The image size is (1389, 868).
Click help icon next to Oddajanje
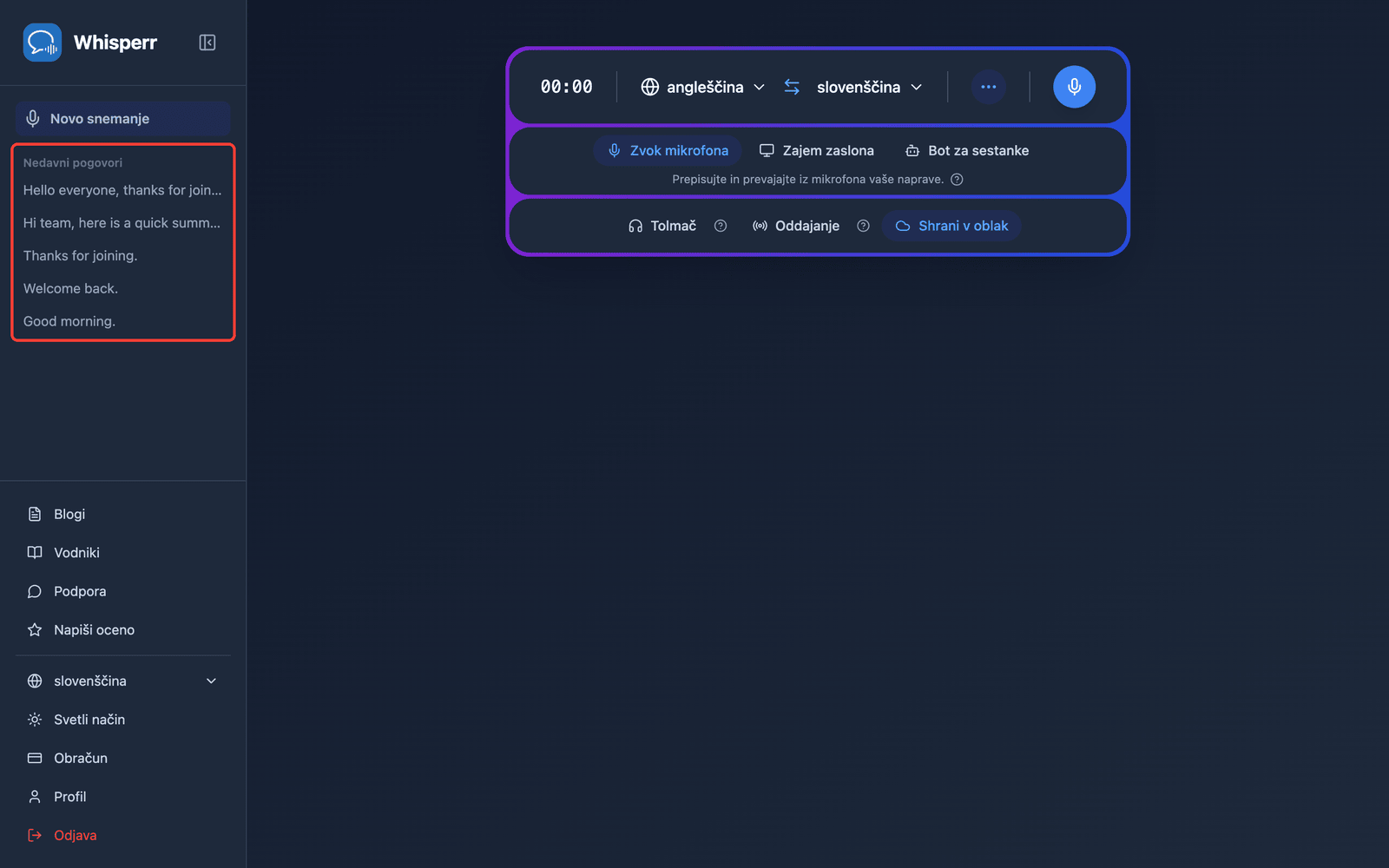click(863, 226)
